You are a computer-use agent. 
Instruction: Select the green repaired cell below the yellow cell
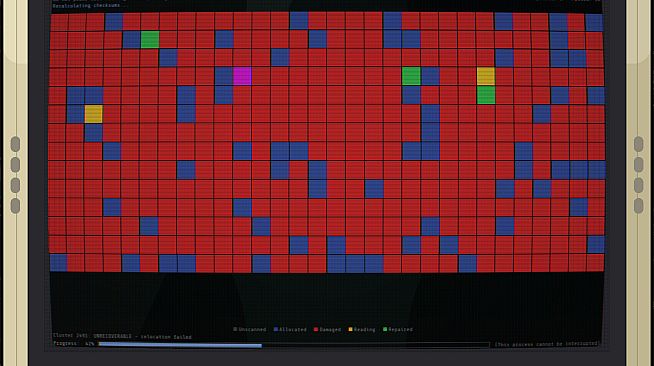click(x=486, y=95)
